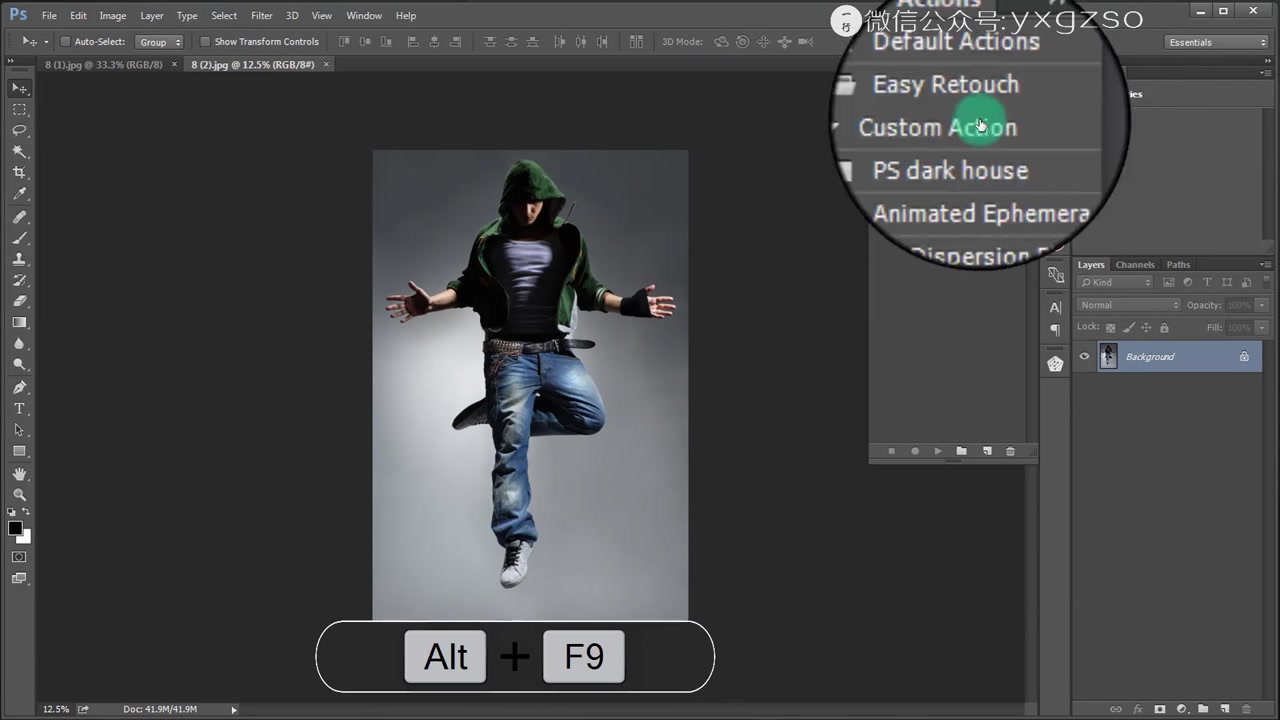This screenshot has width=1280, height=720.
Task: Switch to the Paths tab
Action: click(x=1178, y=265)
